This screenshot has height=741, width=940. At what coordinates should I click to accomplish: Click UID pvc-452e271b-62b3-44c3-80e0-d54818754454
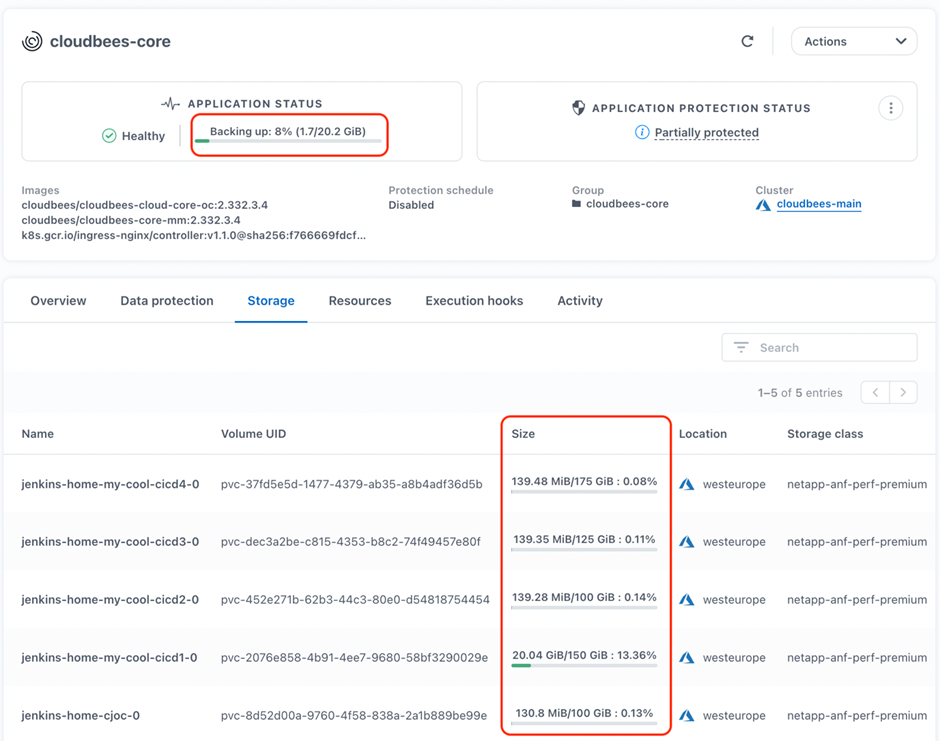pos(355,600)
